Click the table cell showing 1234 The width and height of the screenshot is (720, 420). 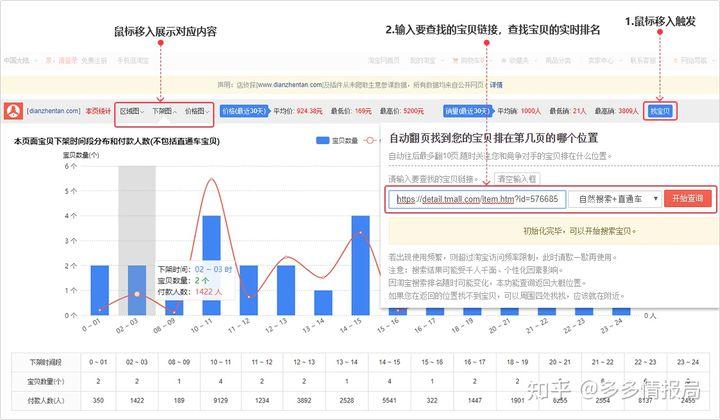click(262, 400)
